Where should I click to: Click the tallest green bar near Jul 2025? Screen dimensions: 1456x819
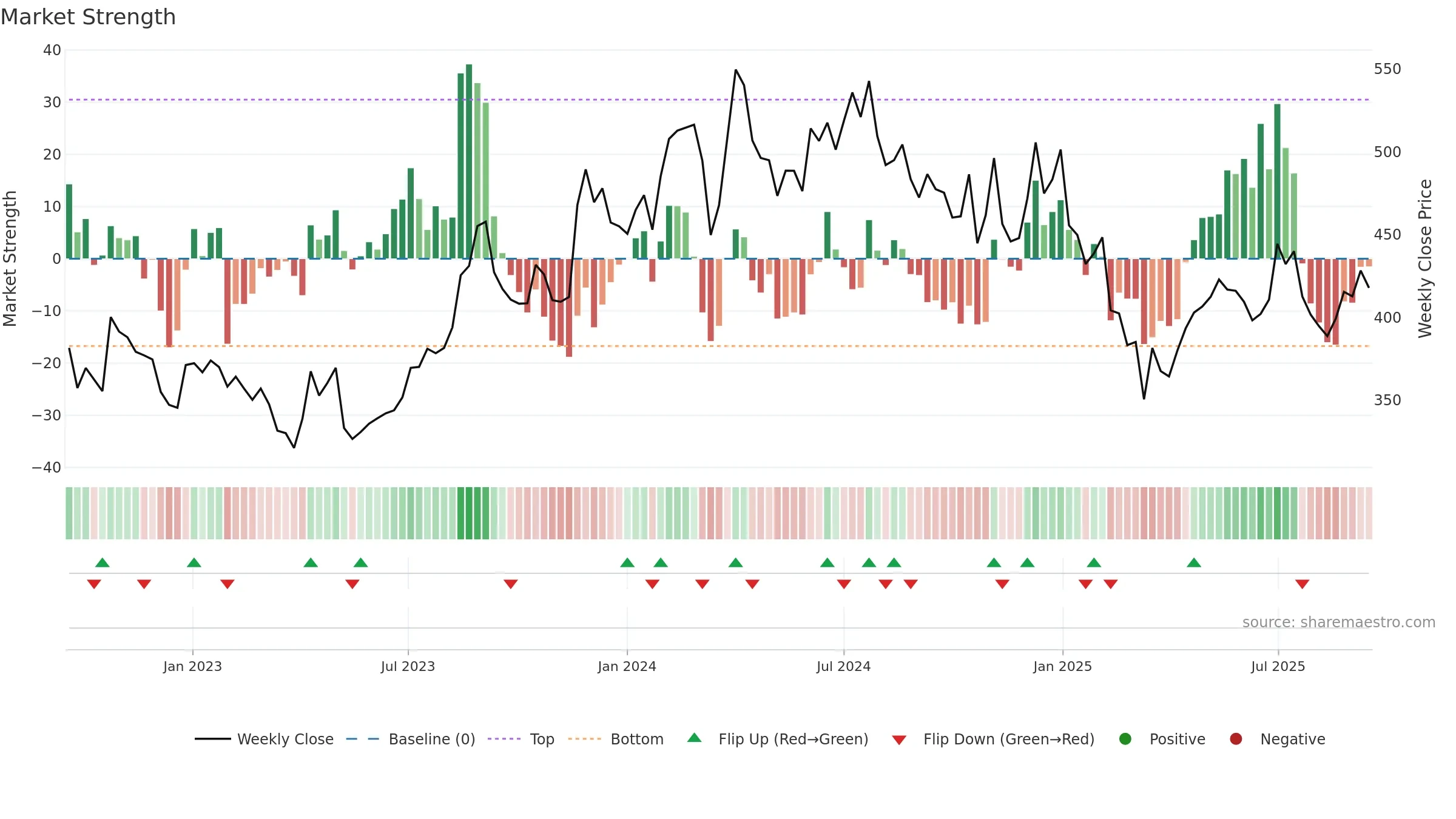pos(1277,181)
